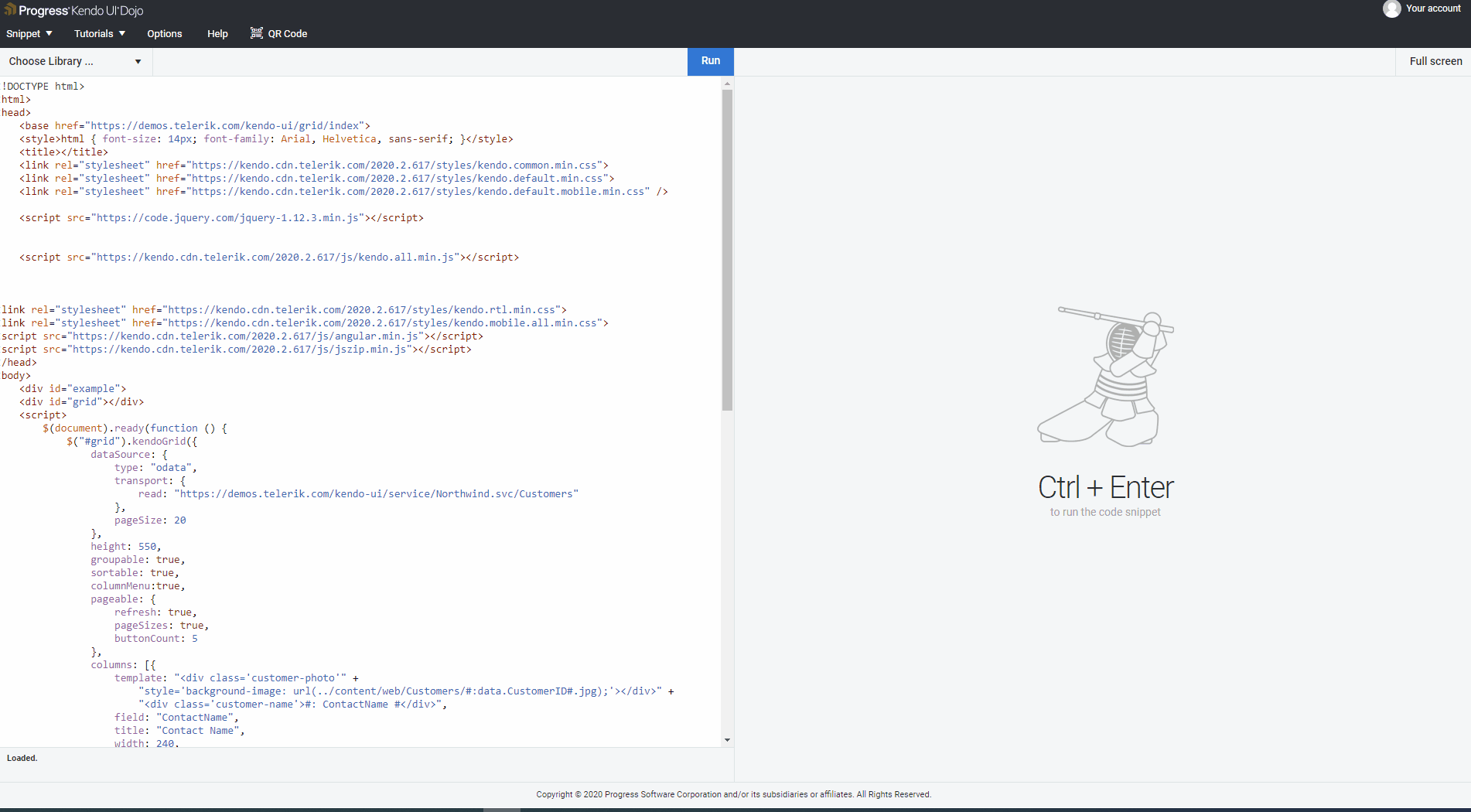The image size is (1471, 812).
Task: Click the jquery-1.12.3.min.js script line
Action: pos(221,218)
